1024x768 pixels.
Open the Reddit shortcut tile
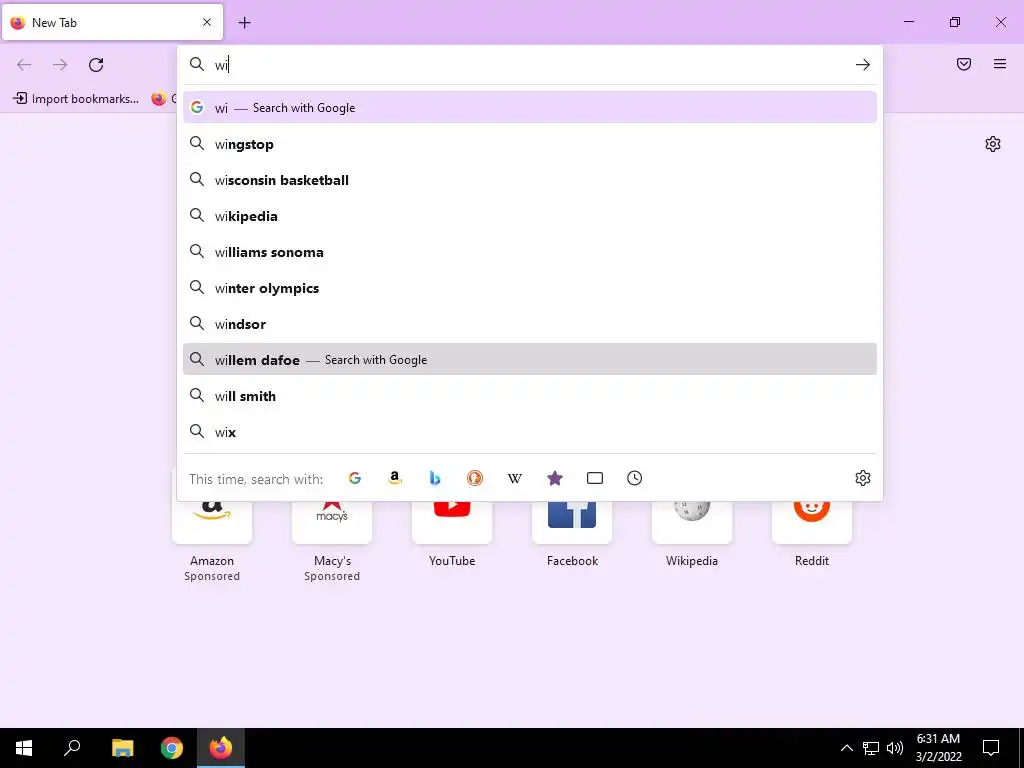812,534
